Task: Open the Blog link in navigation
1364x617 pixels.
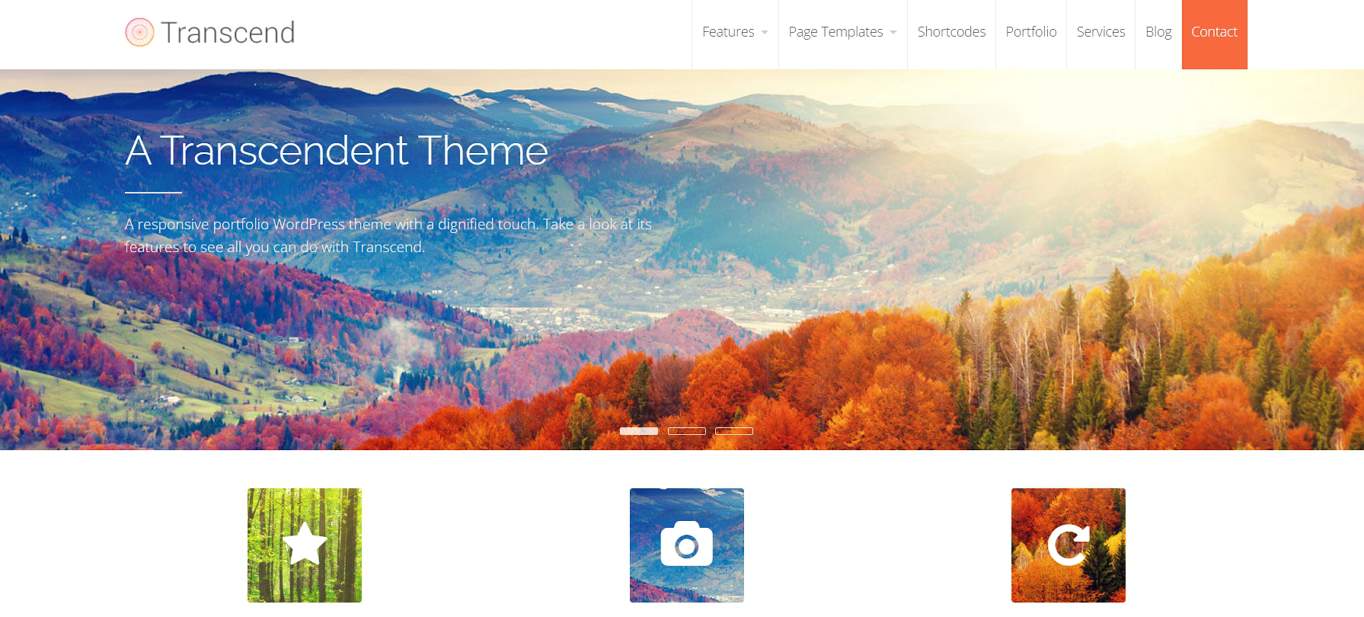Action: point(1159,32)
